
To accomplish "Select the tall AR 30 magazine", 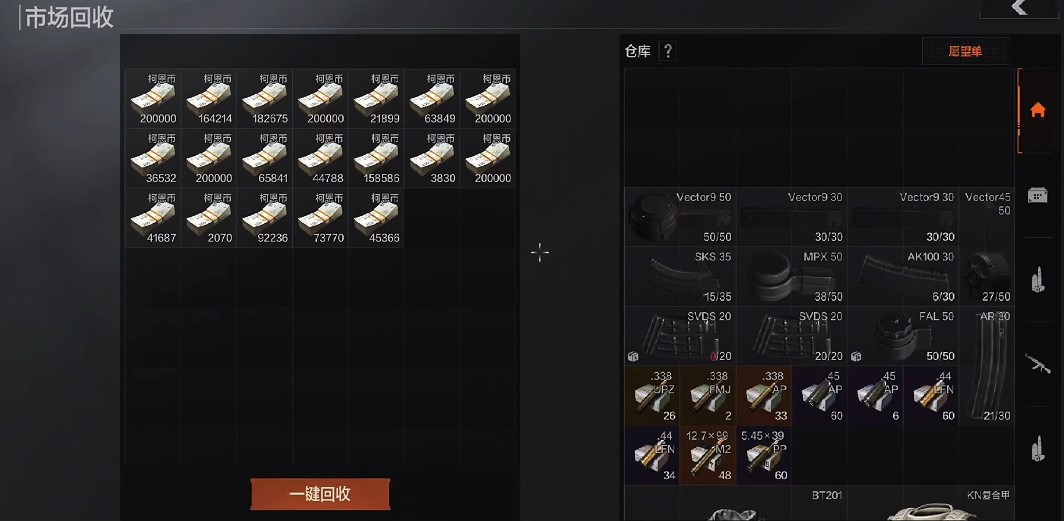I will click(x=987, y=365).
